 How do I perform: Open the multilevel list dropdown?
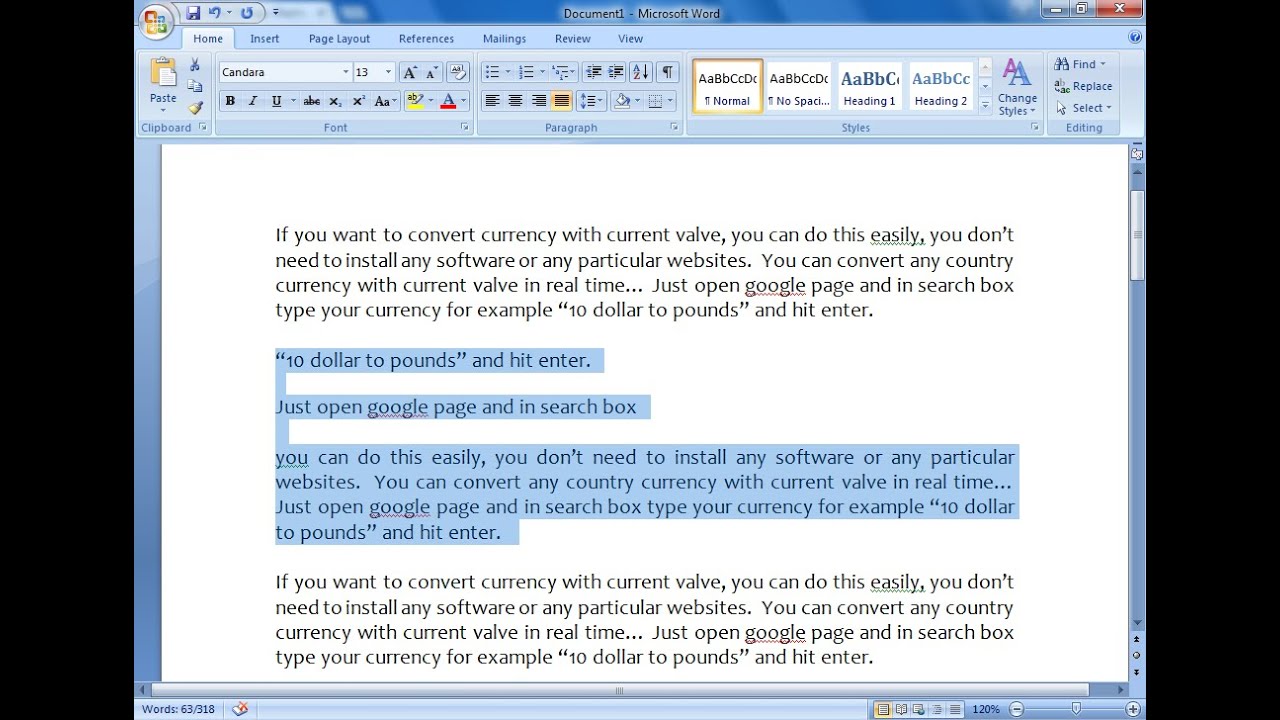564,72
